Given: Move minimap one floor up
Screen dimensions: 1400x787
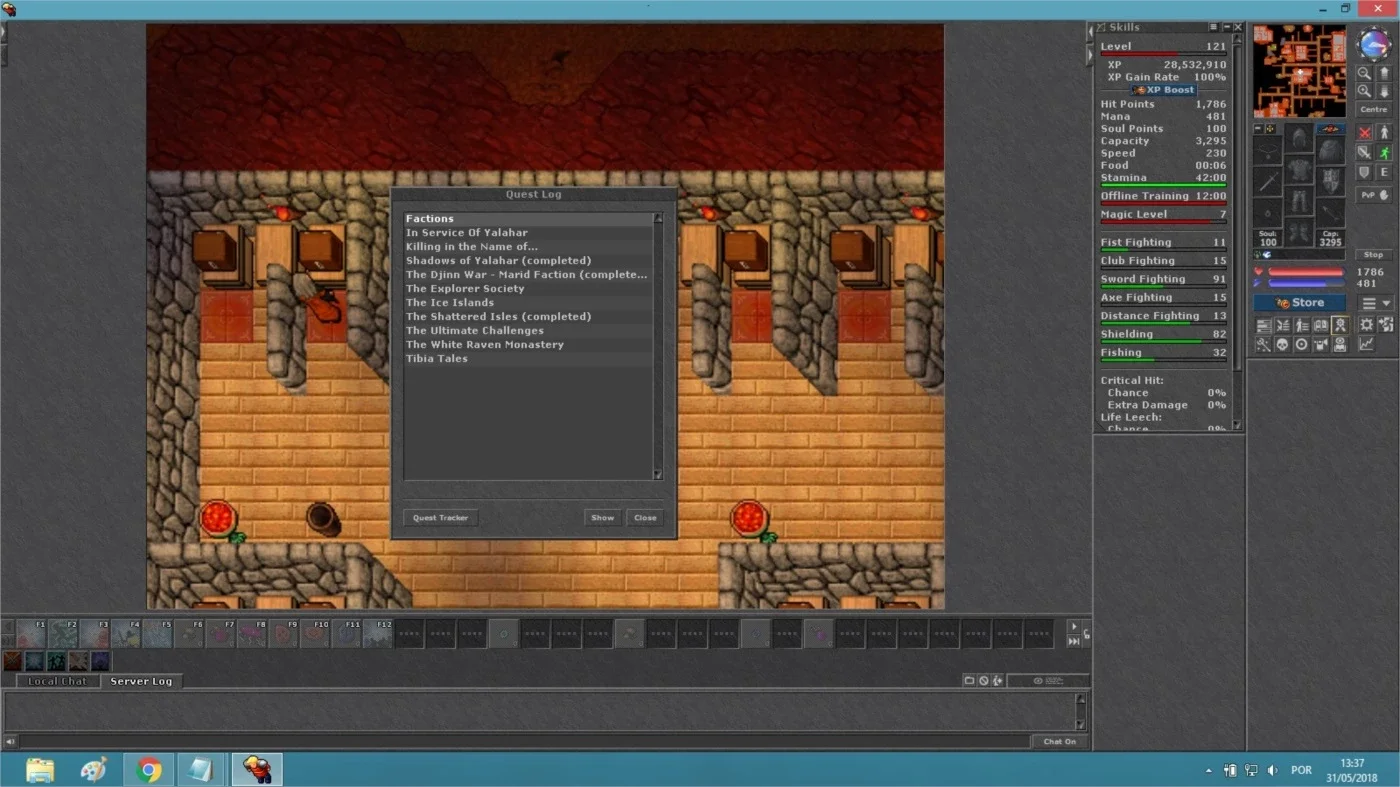Looking at the screenshot, I should [x=1384, y=73].
